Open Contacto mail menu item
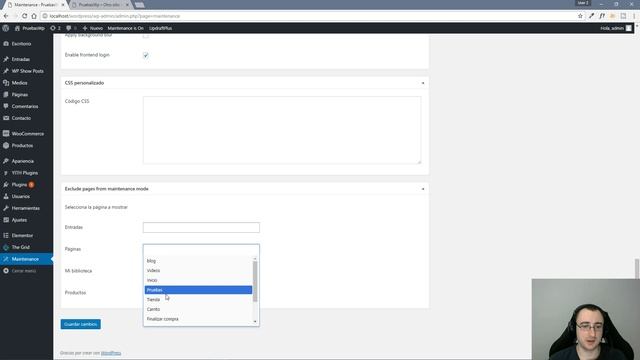 coord(21,118)
